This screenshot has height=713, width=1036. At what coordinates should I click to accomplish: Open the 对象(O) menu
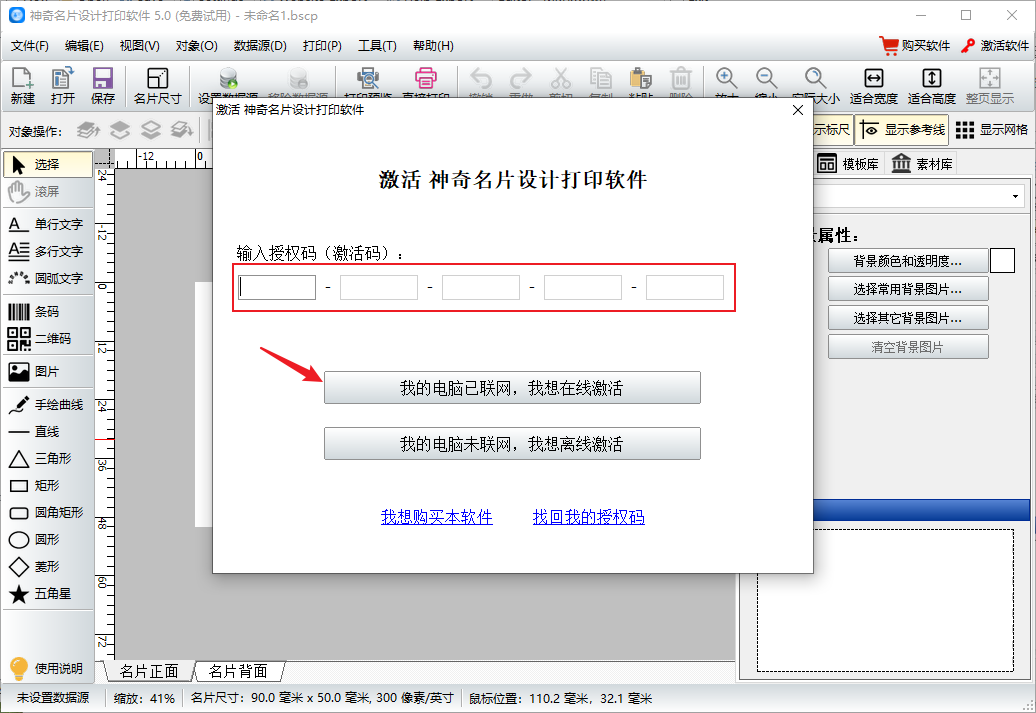196,46
